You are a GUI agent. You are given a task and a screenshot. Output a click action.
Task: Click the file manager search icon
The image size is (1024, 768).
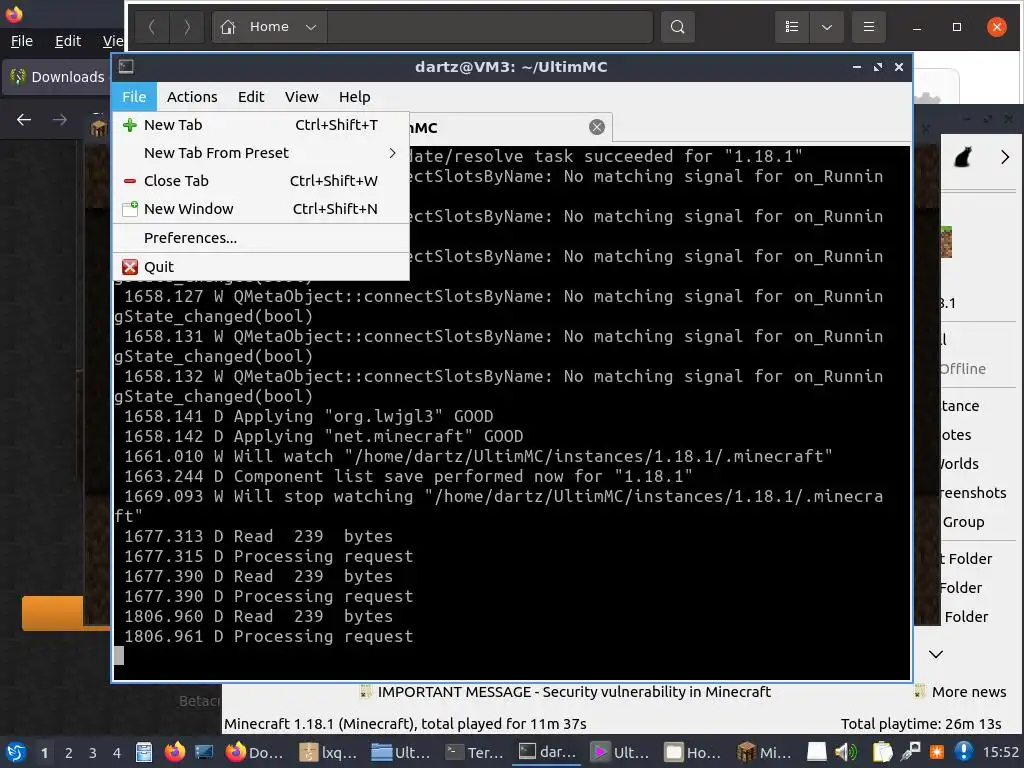pos(678,27)
